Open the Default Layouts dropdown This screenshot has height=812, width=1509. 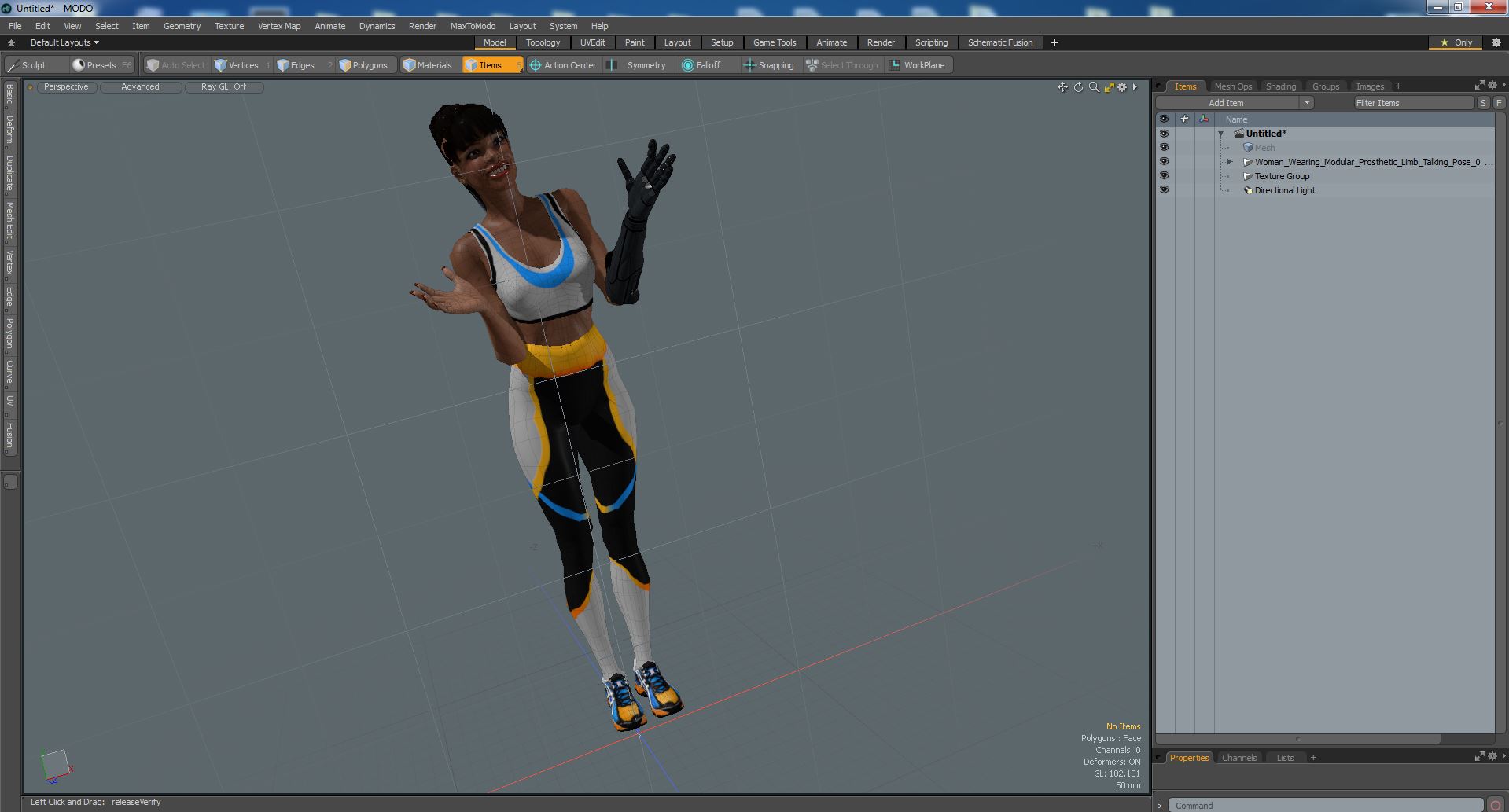64,42
